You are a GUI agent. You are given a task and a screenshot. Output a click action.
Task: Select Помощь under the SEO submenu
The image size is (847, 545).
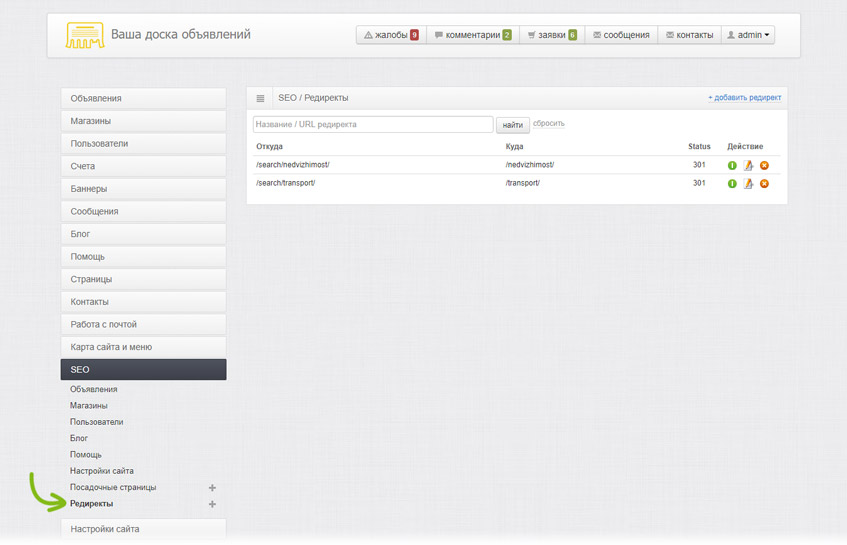tap(86, 455)
